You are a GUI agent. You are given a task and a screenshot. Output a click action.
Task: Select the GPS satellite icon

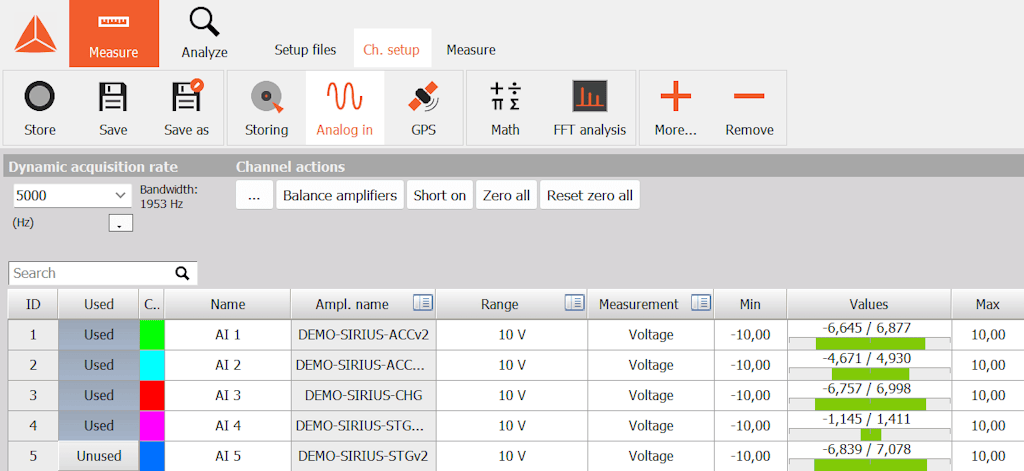(x=423, y=97)
